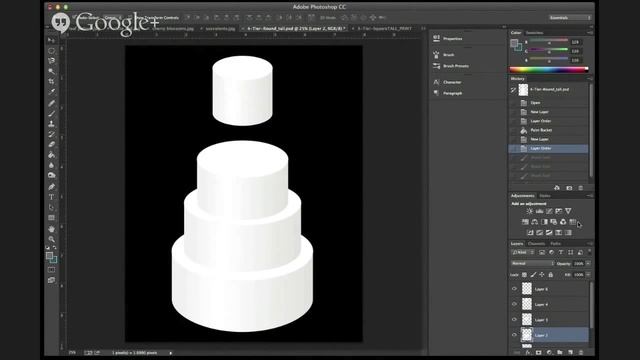Open the Opacity slider arrow
640x360 pixels.
pos(588,264)
